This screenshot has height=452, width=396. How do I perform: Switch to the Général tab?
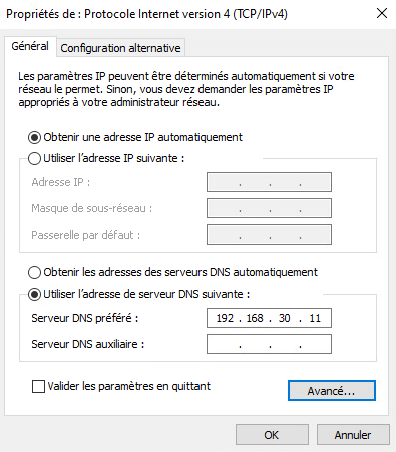[x=30, y=46]
